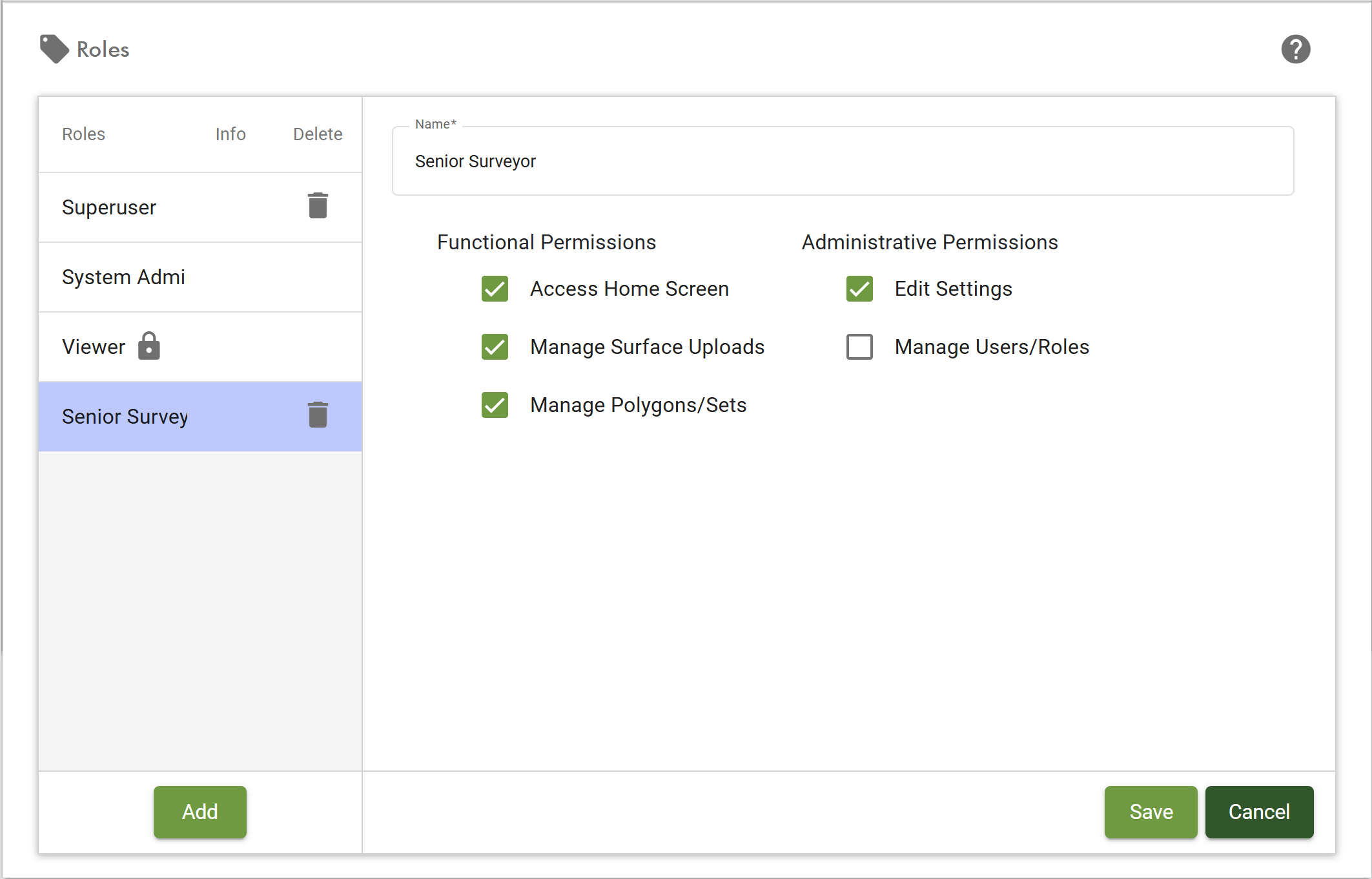Save the role changes
Screen dimensions: 1372x879
point(1151,812)
